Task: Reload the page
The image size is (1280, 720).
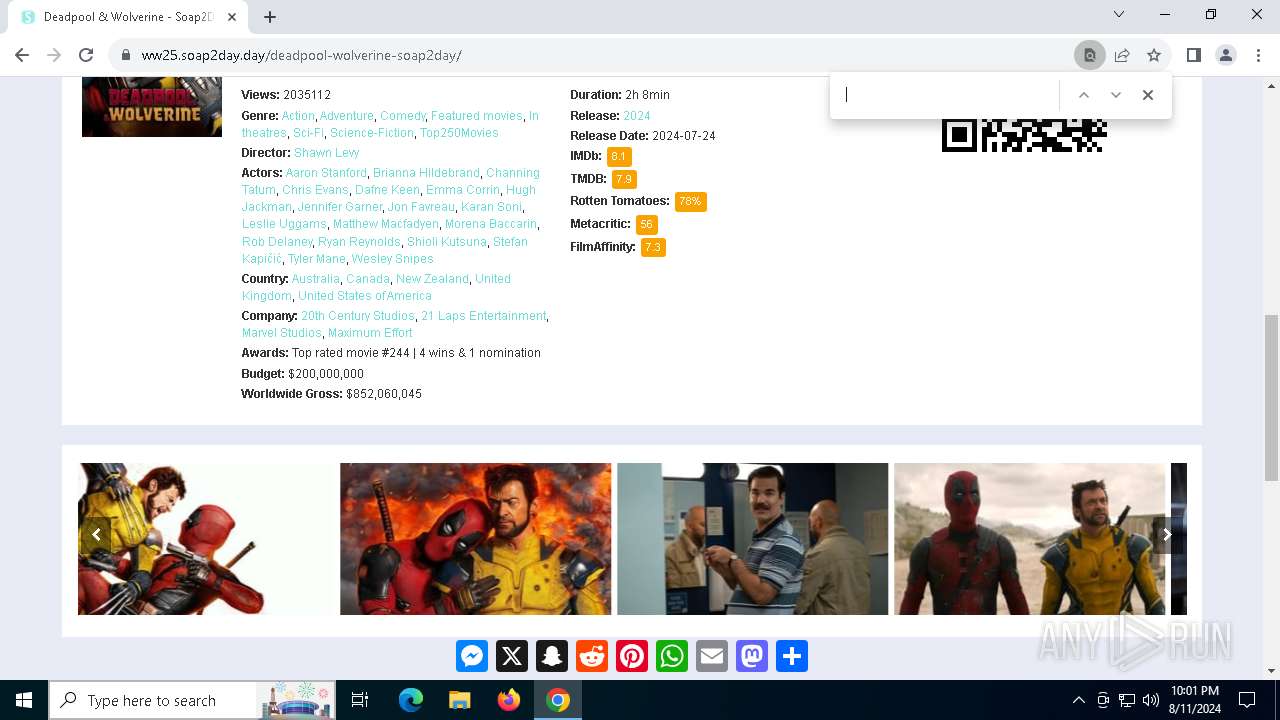Action: [86, 55]
